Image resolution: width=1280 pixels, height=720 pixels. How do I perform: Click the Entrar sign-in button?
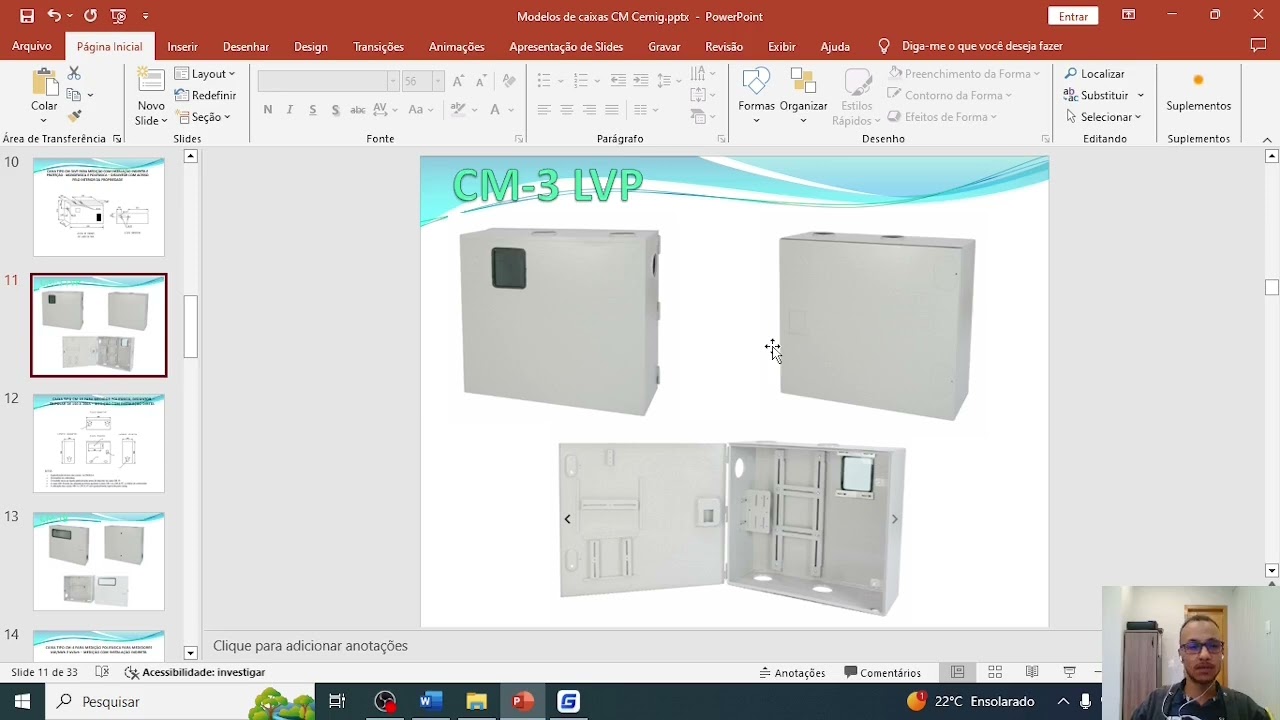click(x=1073, y=16)
